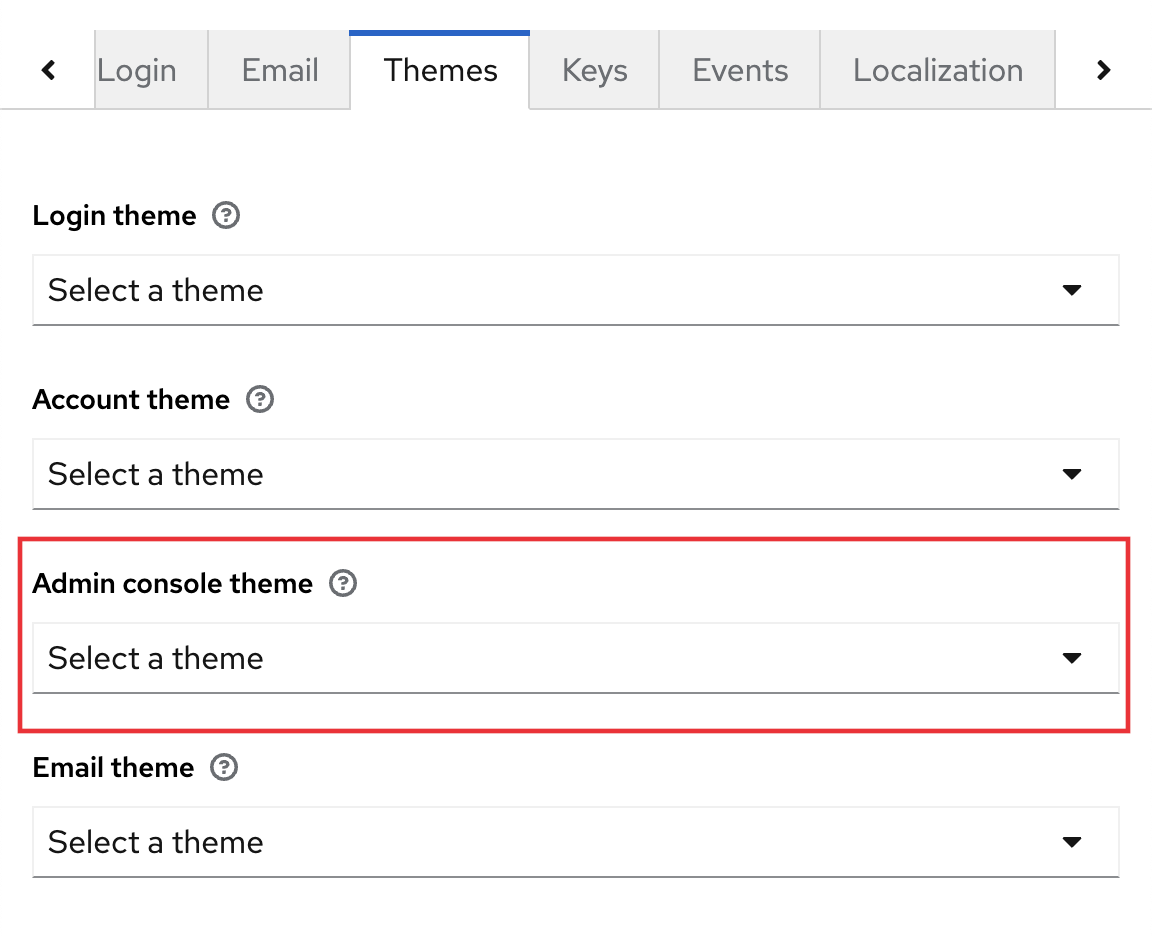Click the Login theme field label
The width and height of the screenshot is (1152, 936).
tap(114, 216)
